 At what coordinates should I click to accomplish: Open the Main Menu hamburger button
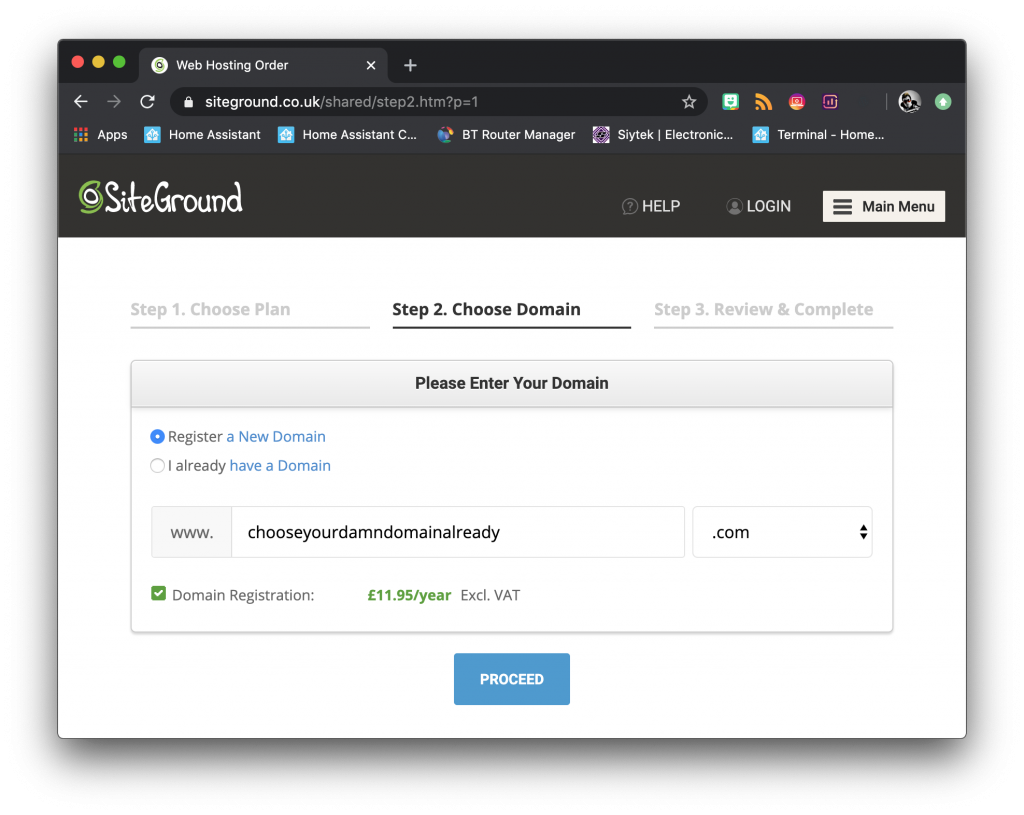(x=884, y=206)
